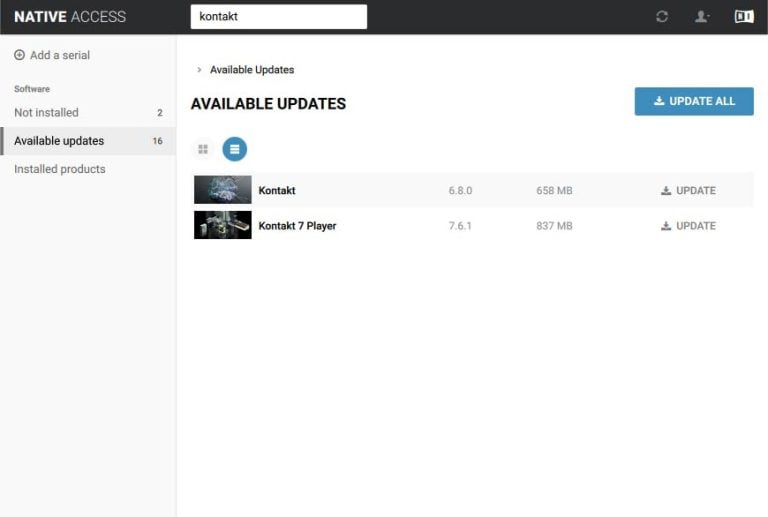768x517 pixels.
Task: Click the breadcrumb chevron arrow
Action: 199,70
